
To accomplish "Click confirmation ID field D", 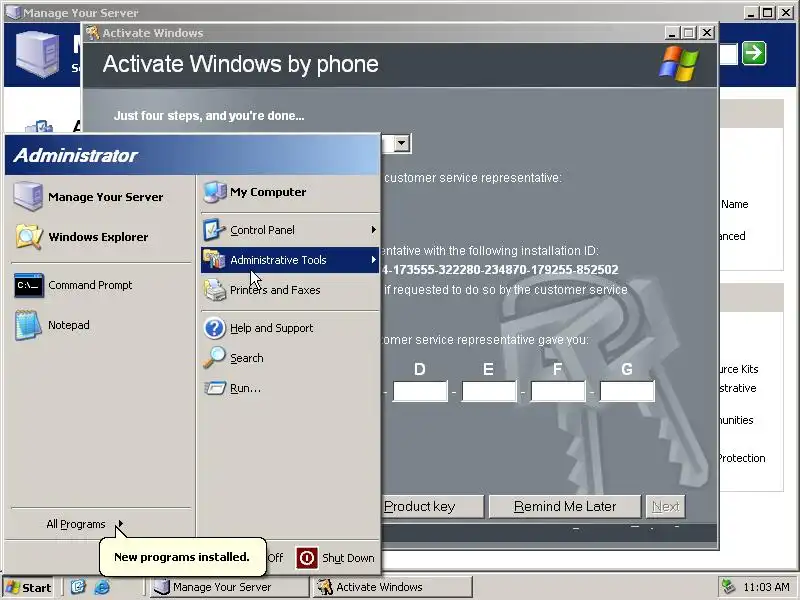I will pyautogui.click(x=420, y=391).
